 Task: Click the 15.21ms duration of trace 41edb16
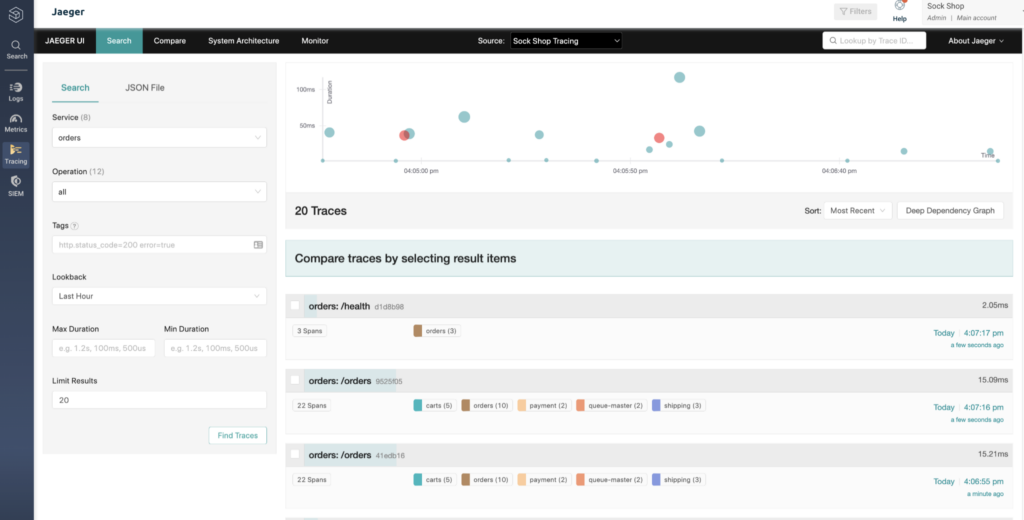point(993,455)
